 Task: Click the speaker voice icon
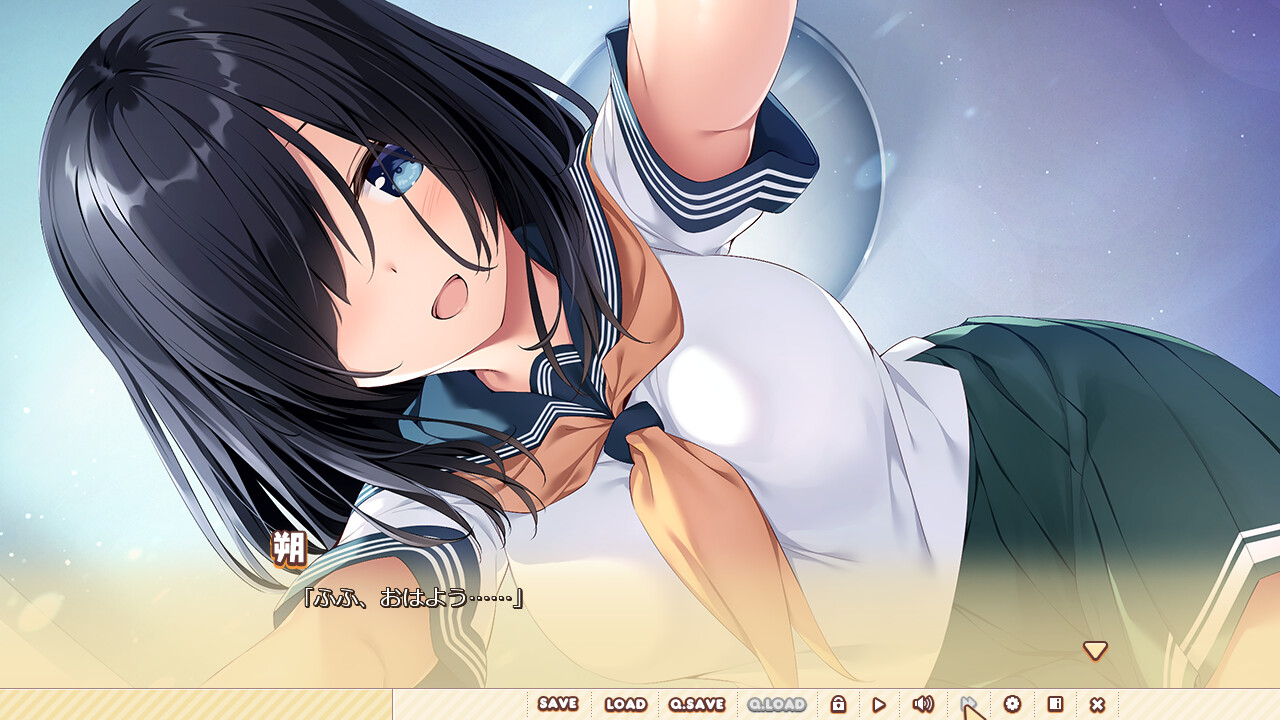(x=922, y=704)
